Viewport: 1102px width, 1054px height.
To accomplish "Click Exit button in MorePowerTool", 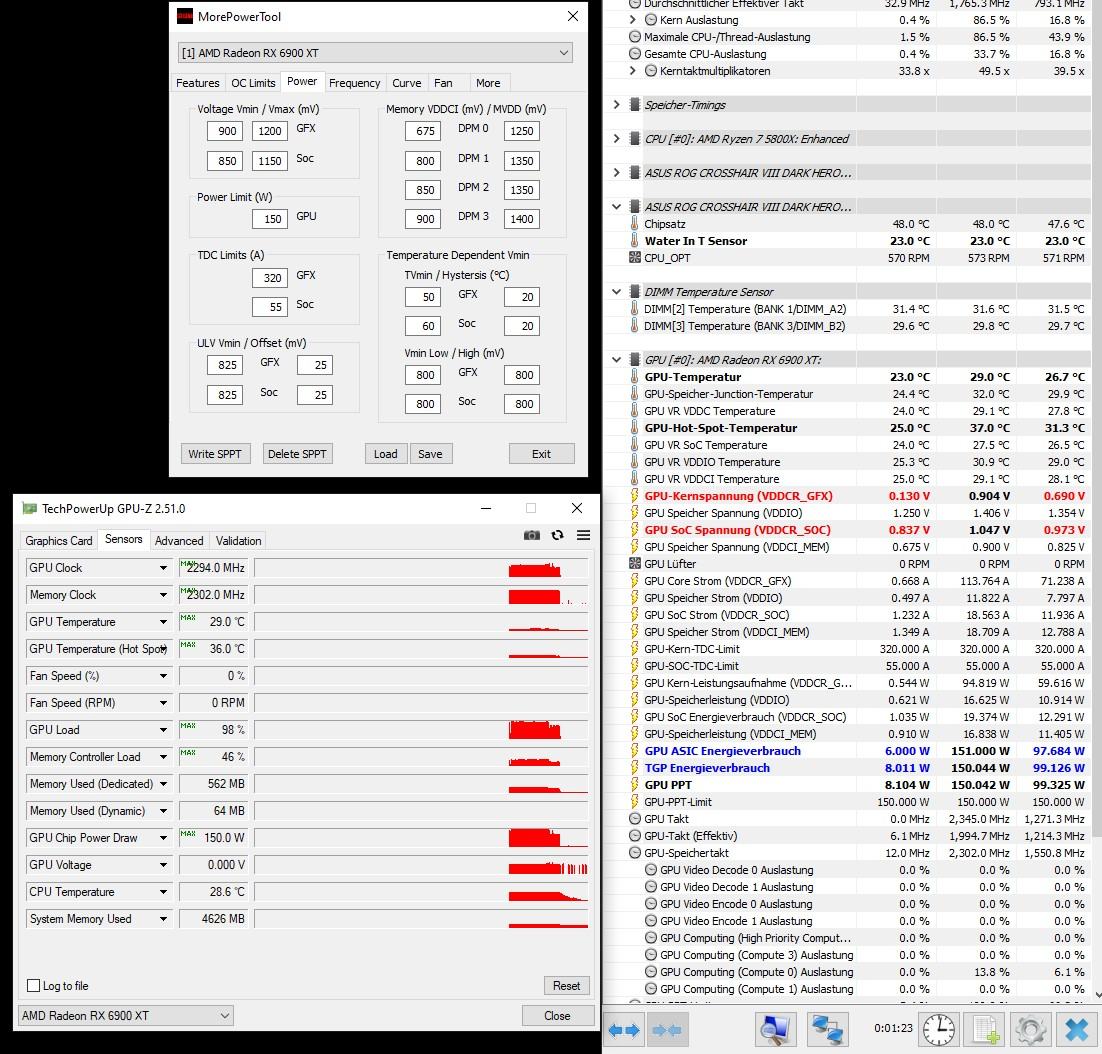I will (541, 454).
